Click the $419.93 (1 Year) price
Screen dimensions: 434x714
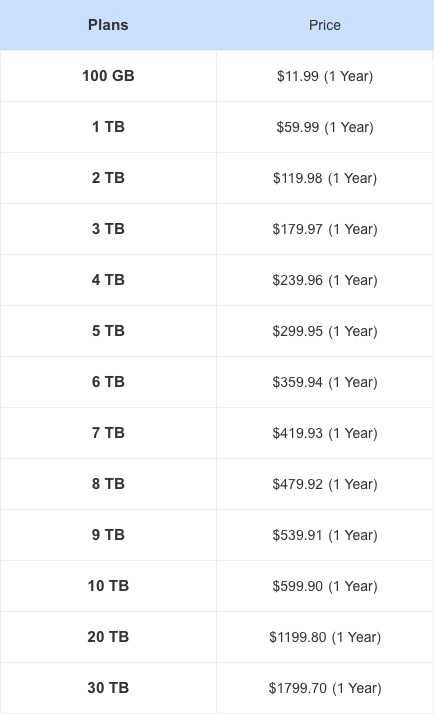pos(325,433)
